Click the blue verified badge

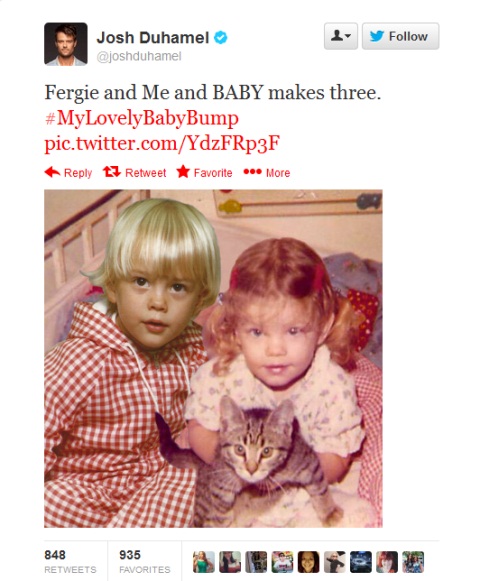coord(221,37)
